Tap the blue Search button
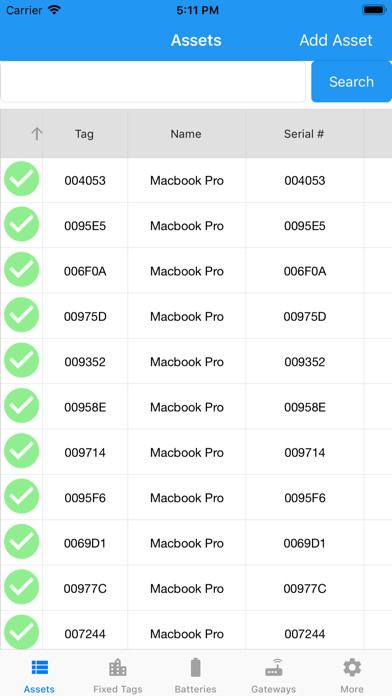This screenshot has height=696, width=392. (351, 82)
